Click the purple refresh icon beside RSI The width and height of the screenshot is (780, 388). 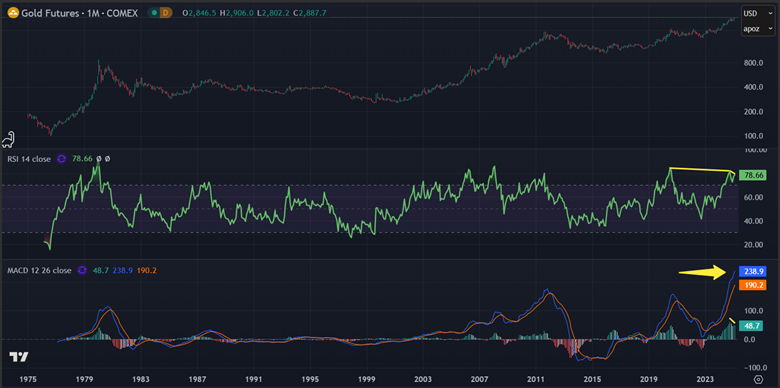click(61, 159)
